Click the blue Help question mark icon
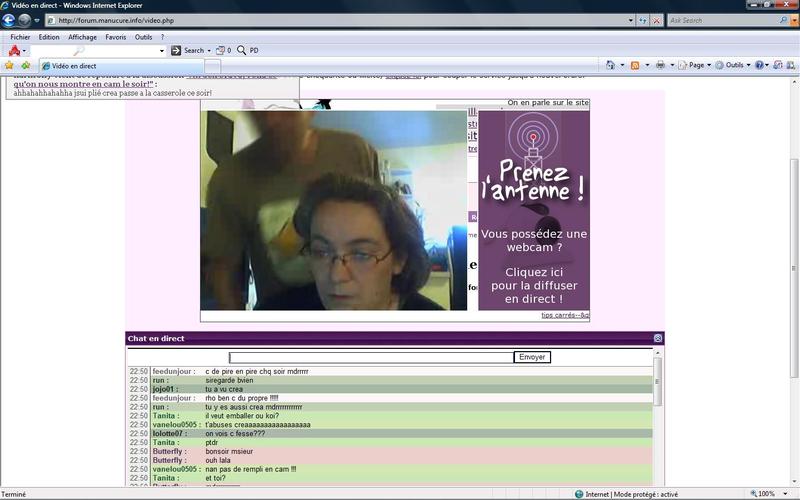Image resolution: width=800 pixels, height=500 pixels. (x=761, y=65)
